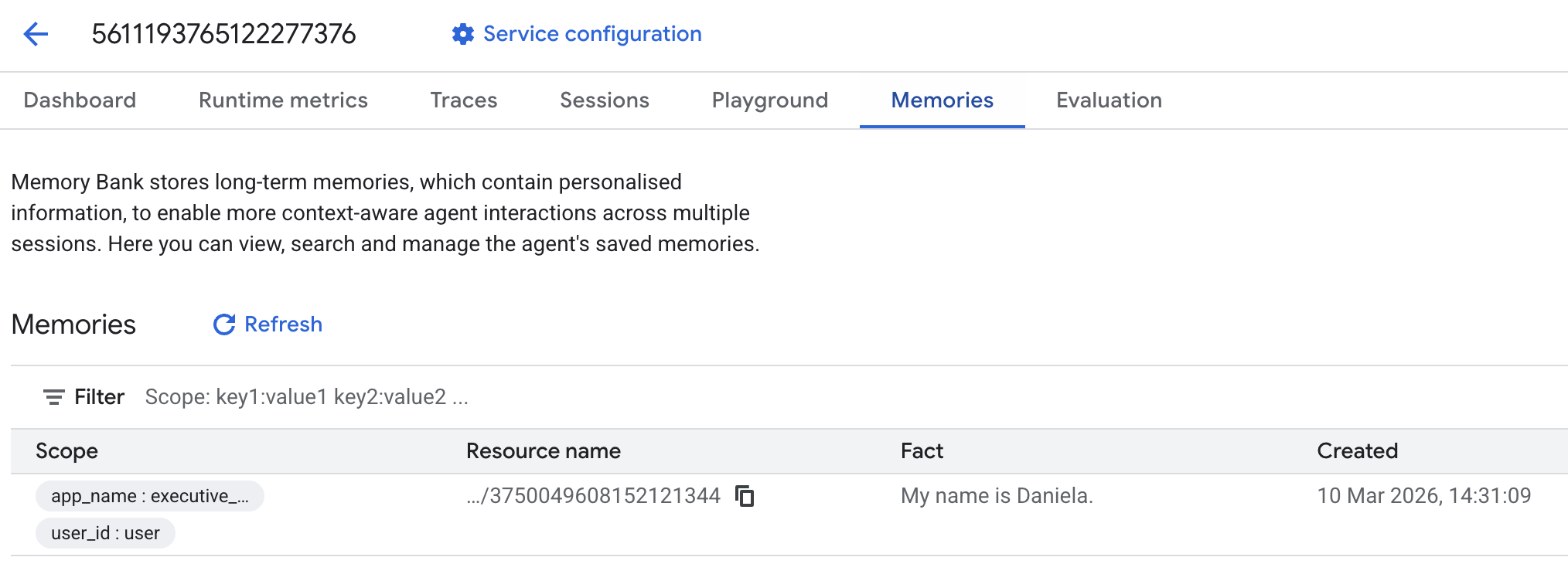Select the Memories tab
This screenshot has width=1568, height=581.
942,100
